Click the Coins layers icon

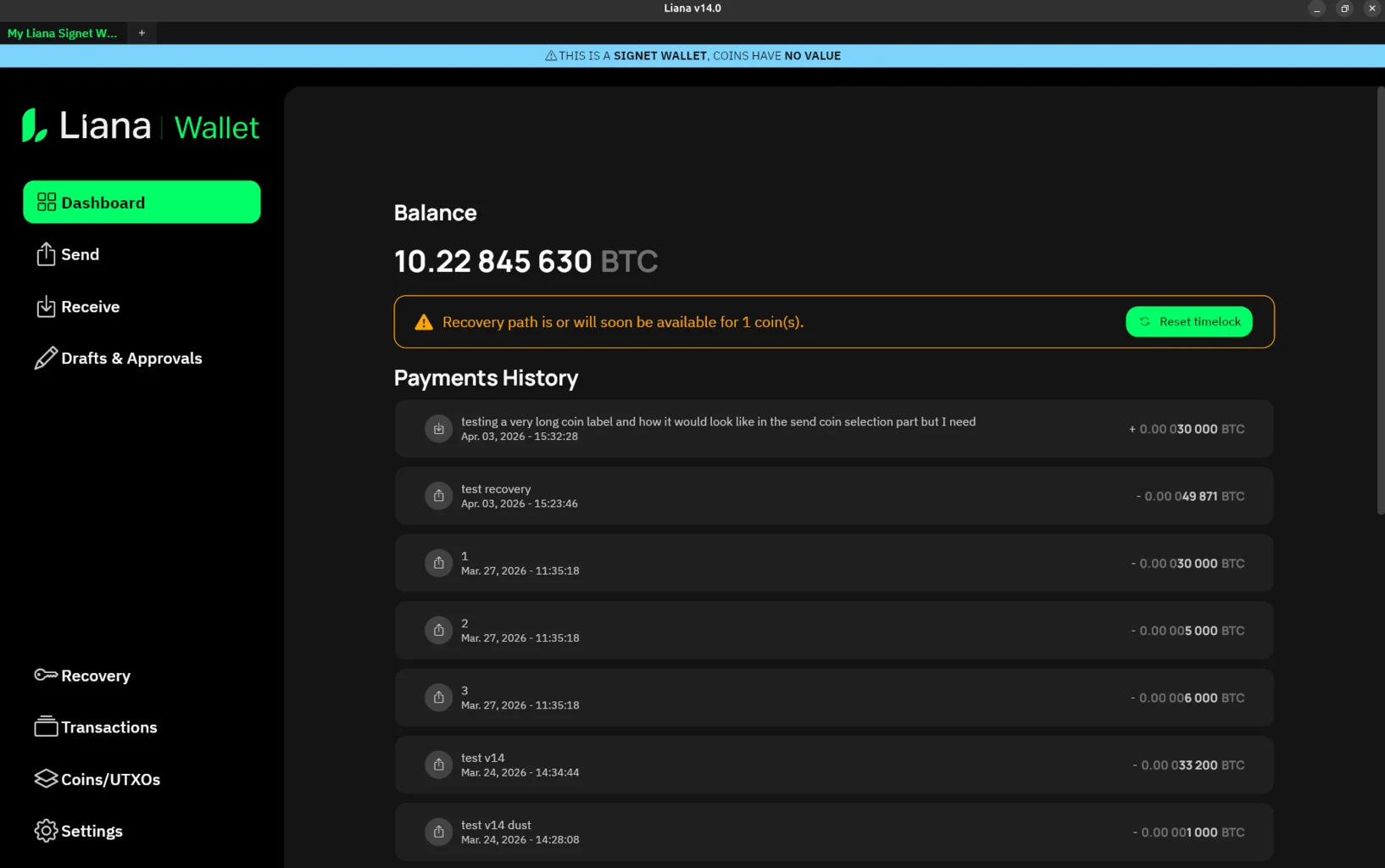tap(46, 778)
